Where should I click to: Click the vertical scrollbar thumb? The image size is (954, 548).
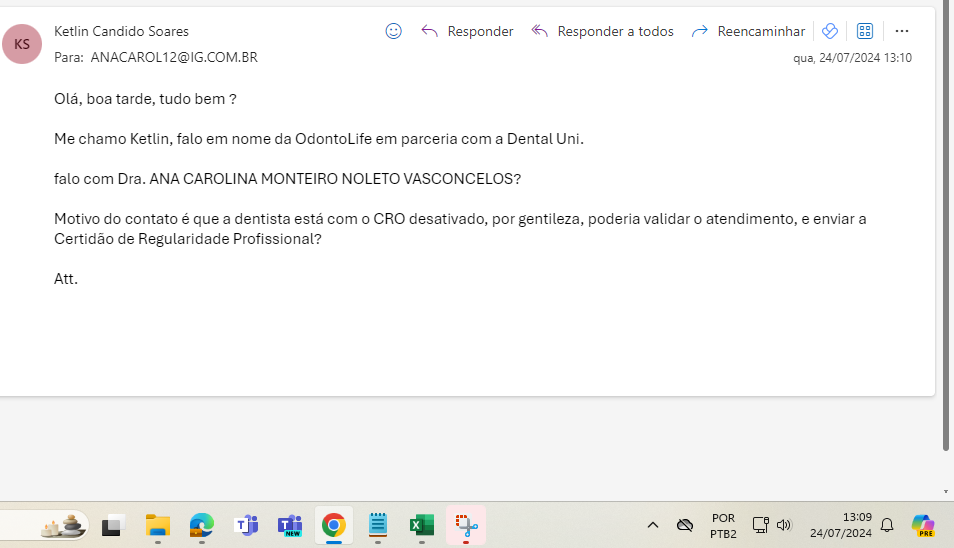(945, 225)
